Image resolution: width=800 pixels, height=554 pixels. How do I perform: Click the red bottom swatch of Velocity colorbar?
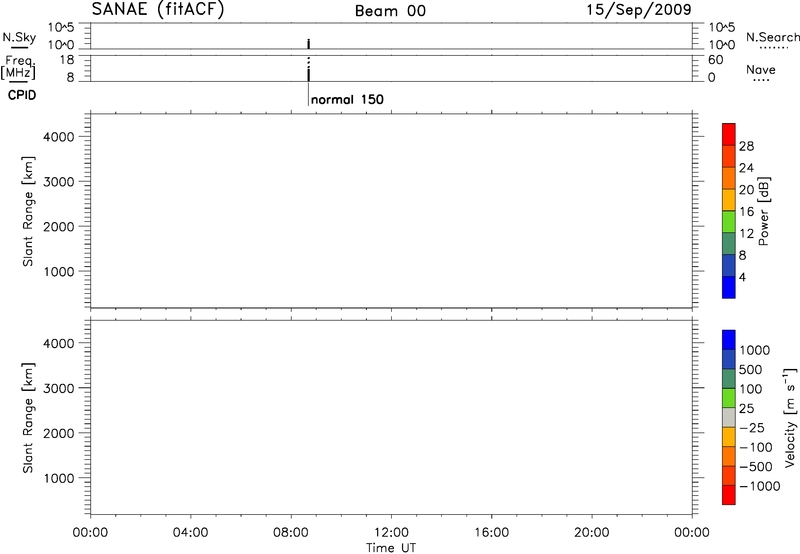(729, 495)
